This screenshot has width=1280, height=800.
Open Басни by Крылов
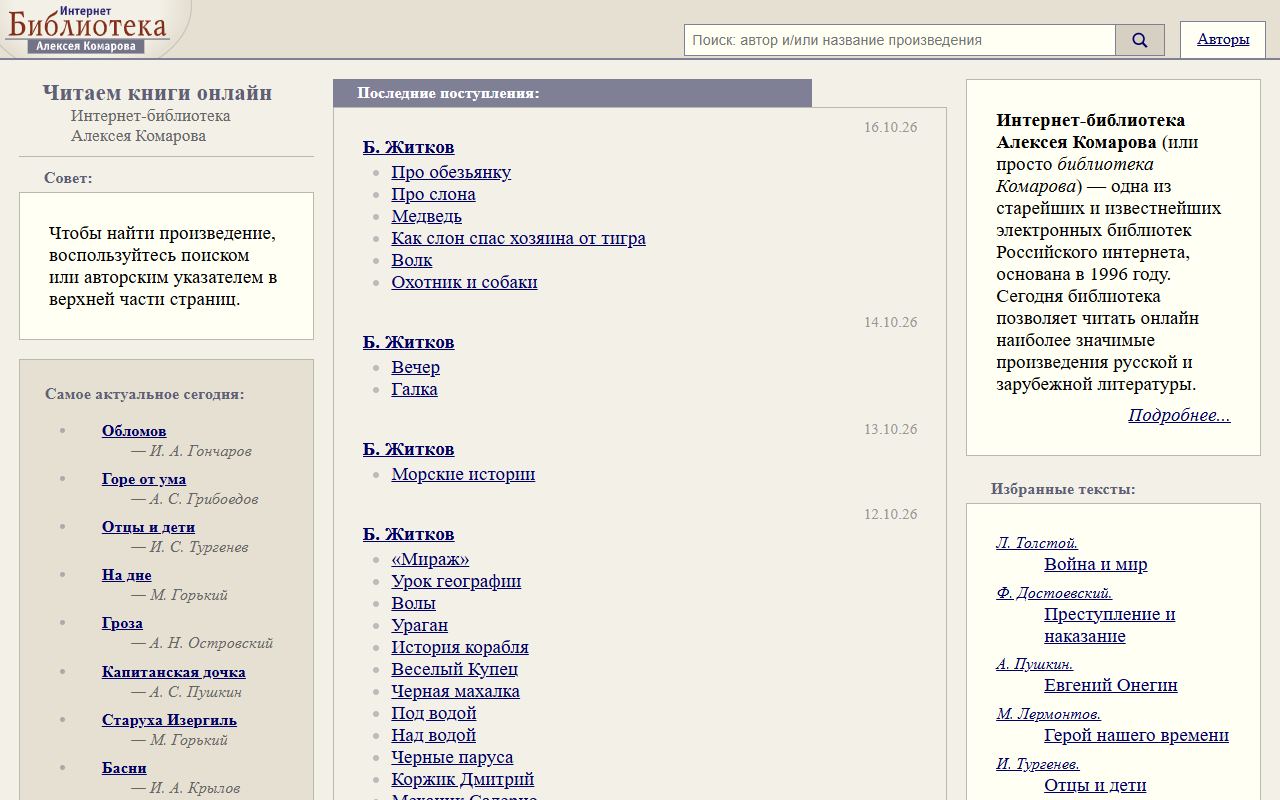[124, 768]
